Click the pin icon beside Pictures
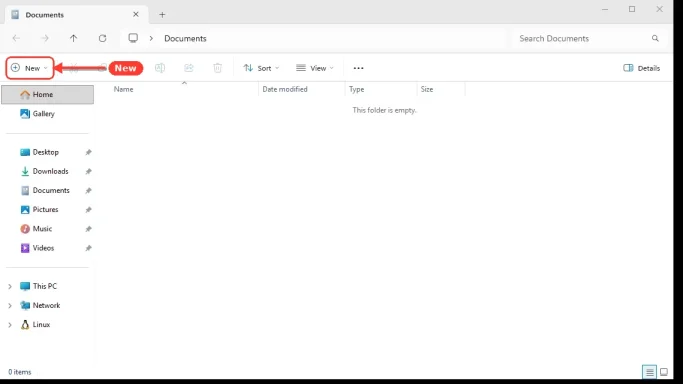This screenshot has width=683, height=384. (88, 209)
